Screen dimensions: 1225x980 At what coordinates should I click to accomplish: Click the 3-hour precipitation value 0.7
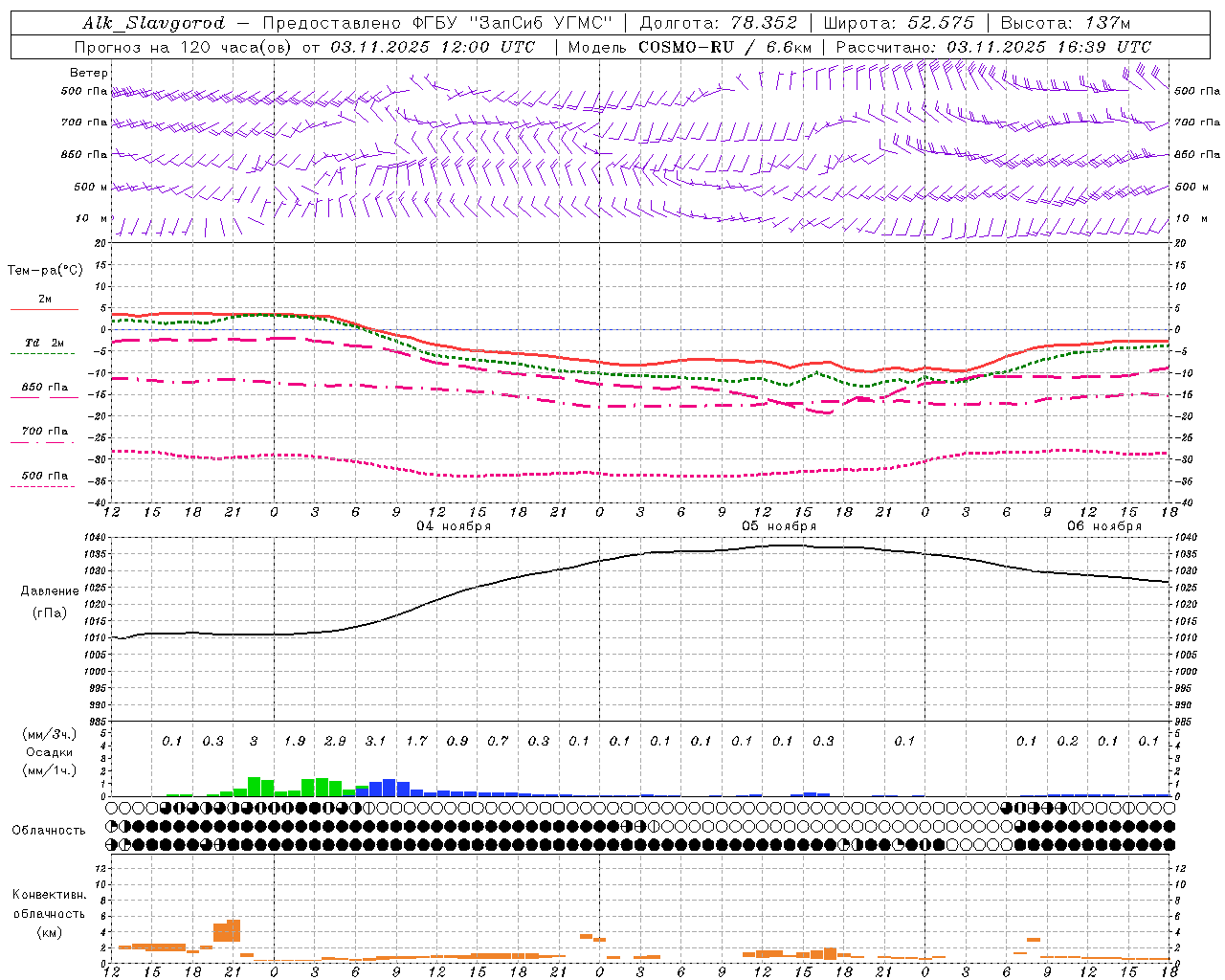pos(498,741)
